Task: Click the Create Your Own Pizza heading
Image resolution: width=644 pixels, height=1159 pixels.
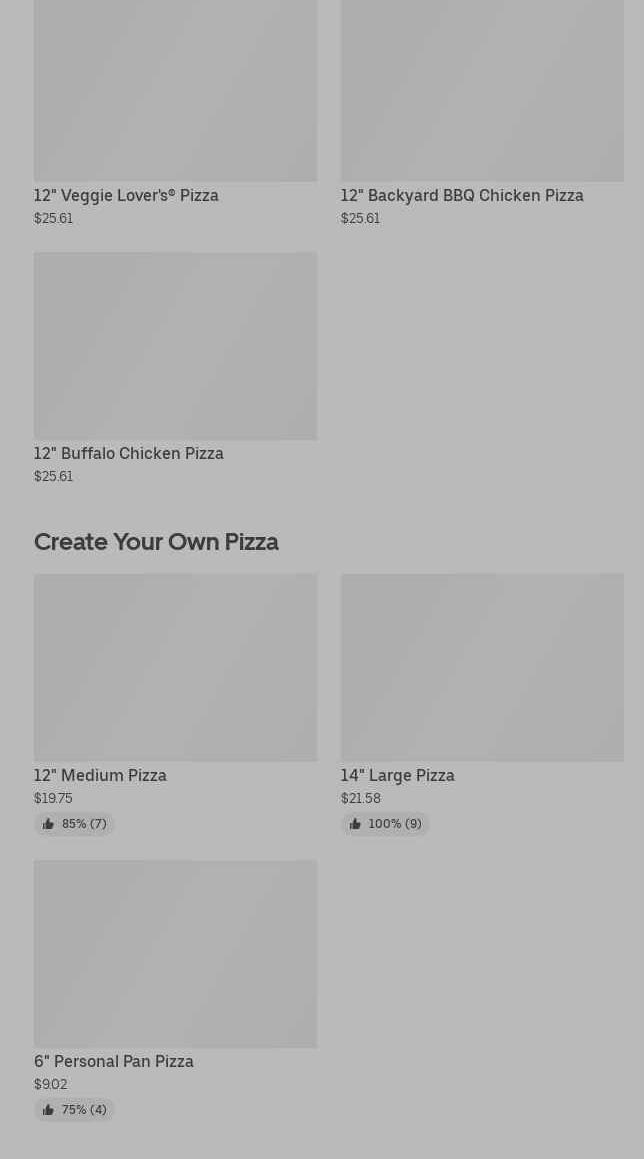Action: (x=156, y=542)
